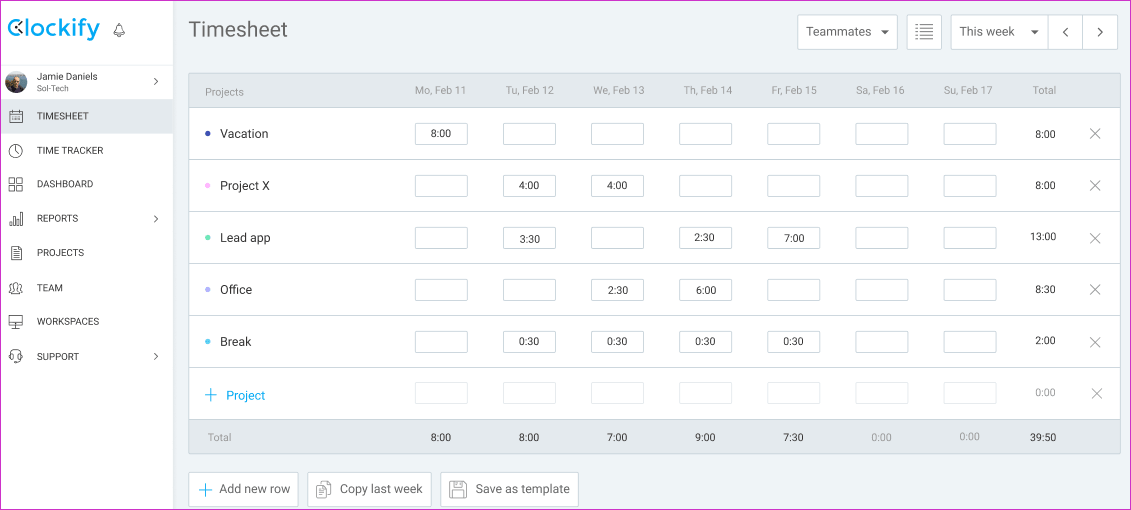Screen dimensions: 1131x510
Task: Expand the Reports submenu chevron
Action: (x=156, y=219)
